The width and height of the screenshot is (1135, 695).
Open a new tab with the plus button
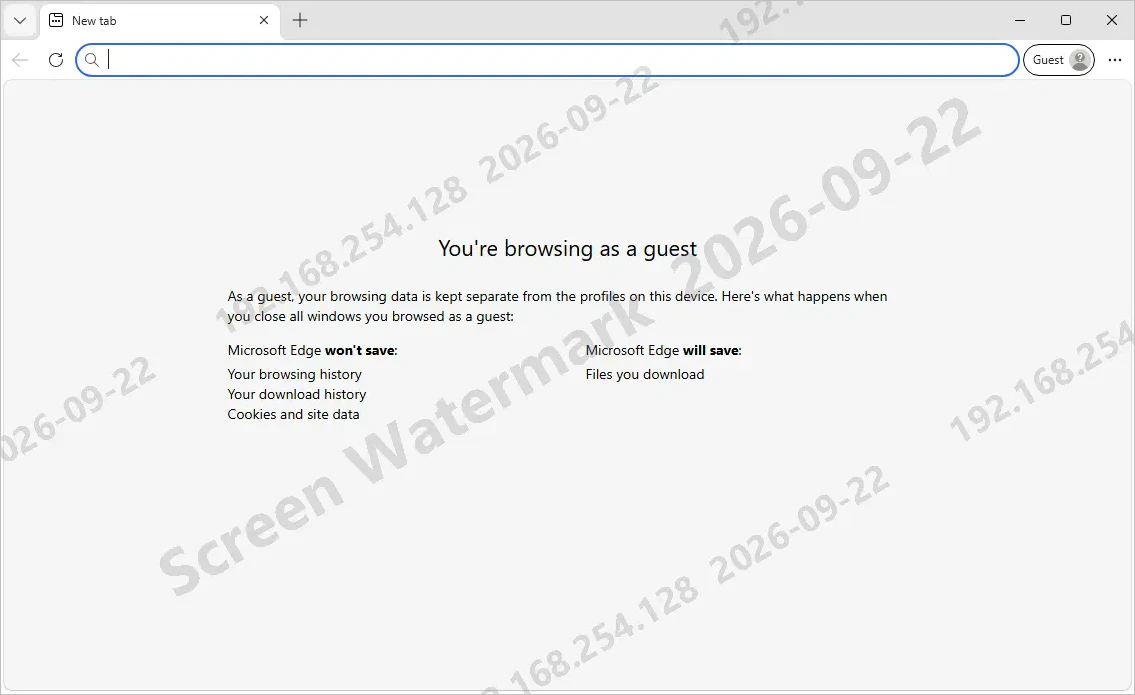tap(300, 20)
